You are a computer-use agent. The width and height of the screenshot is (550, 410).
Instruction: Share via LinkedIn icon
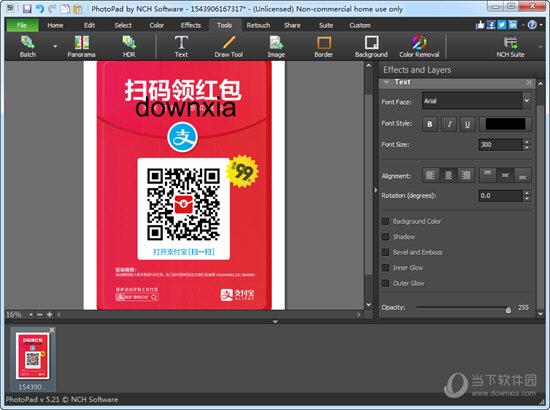click(513, 25)
